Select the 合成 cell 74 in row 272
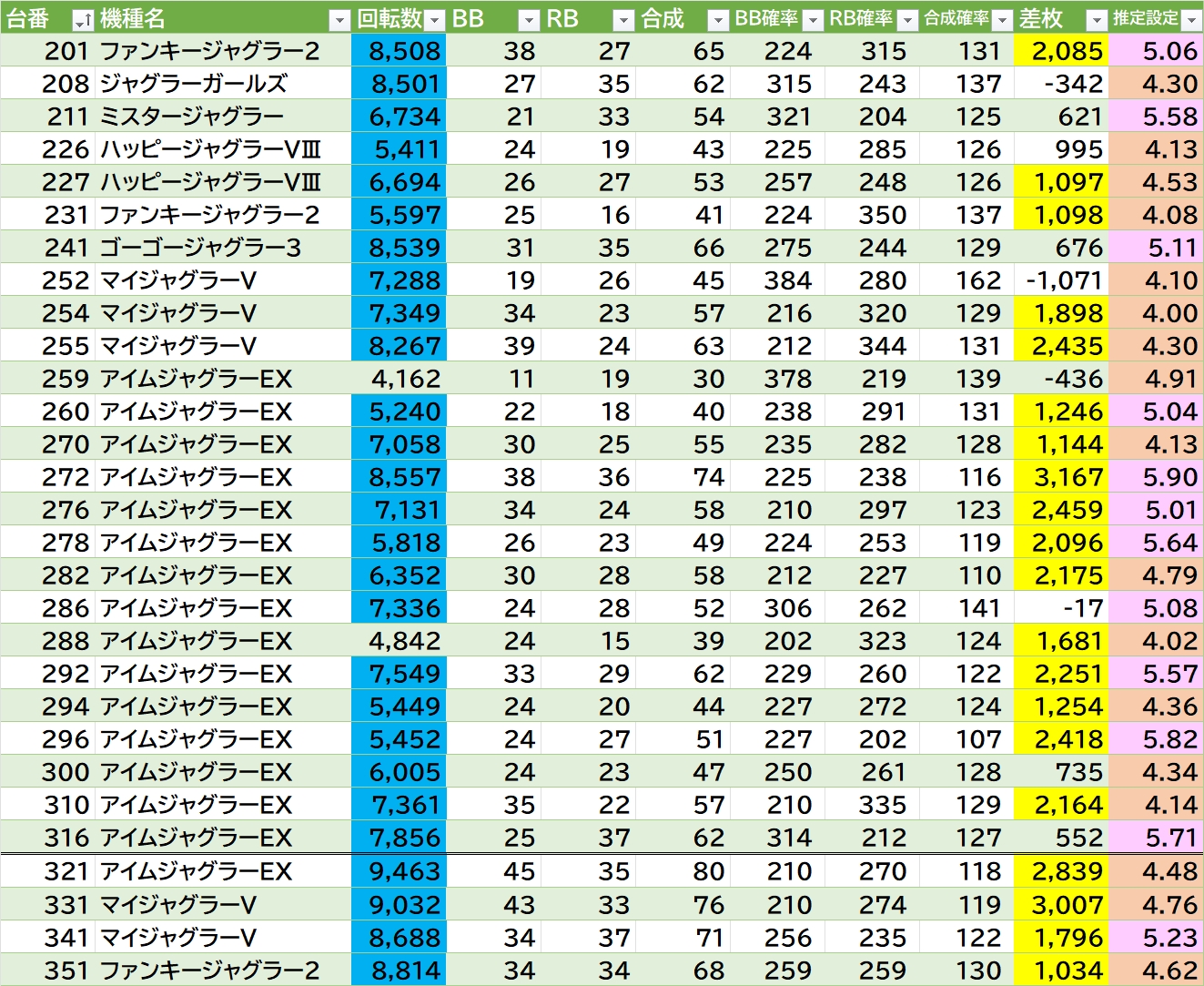 [x=683, y=477]
